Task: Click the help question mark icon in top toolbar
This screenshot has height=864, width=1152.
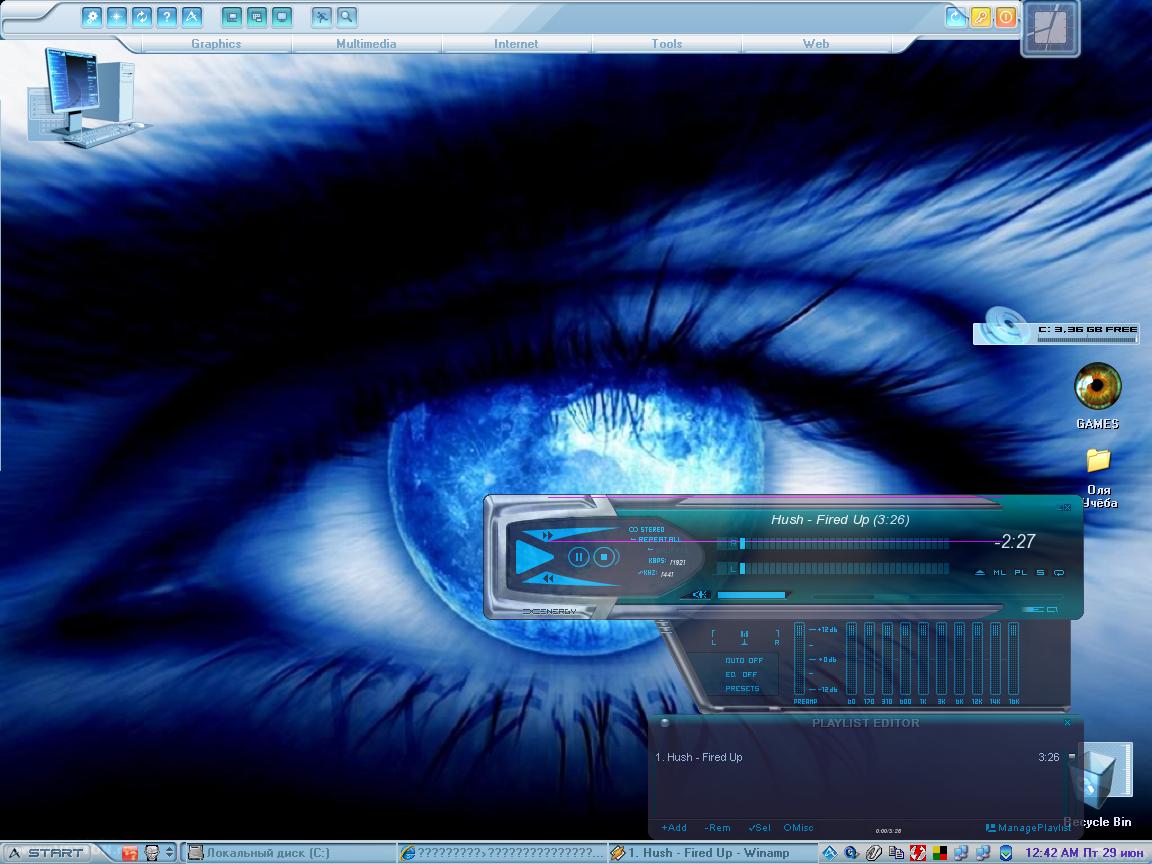Action: click(x=167, y=17)
